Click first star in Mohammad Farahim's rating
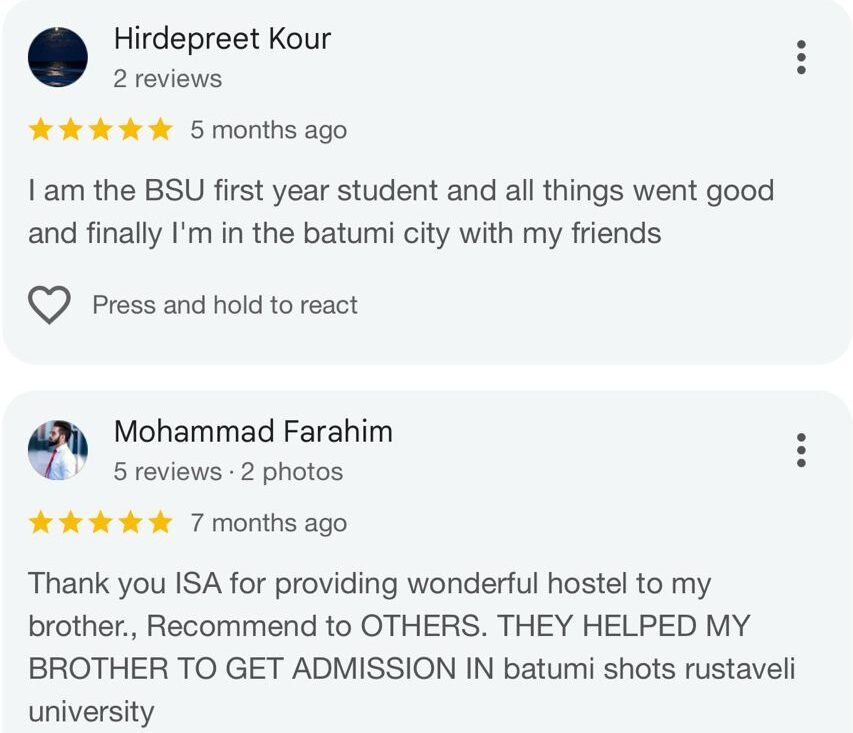The height and width of the screenshot is (733, 853). (41, 523)
